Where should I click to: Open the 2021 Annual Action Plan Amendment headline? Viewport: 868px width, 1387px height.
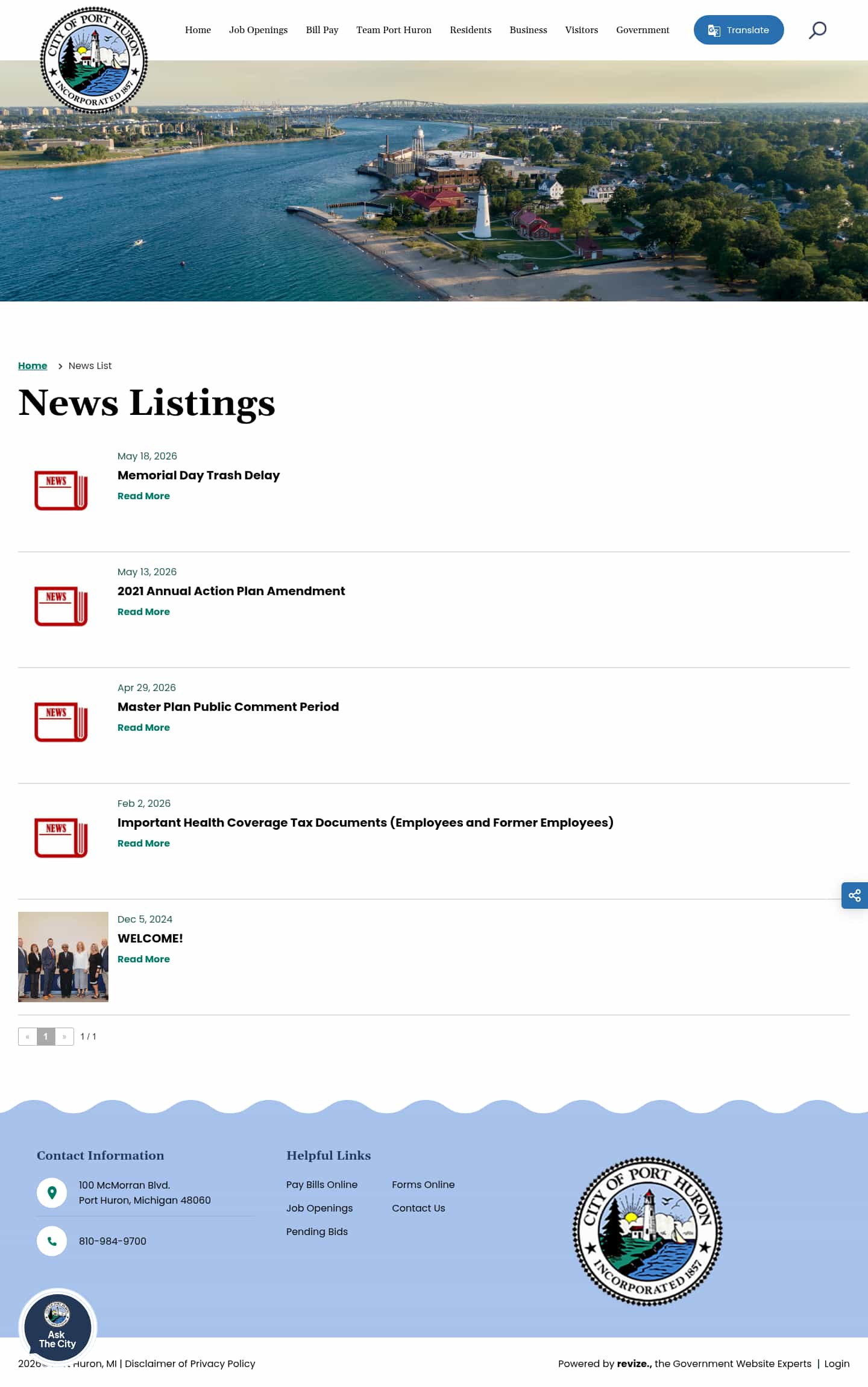click(231, 591)
